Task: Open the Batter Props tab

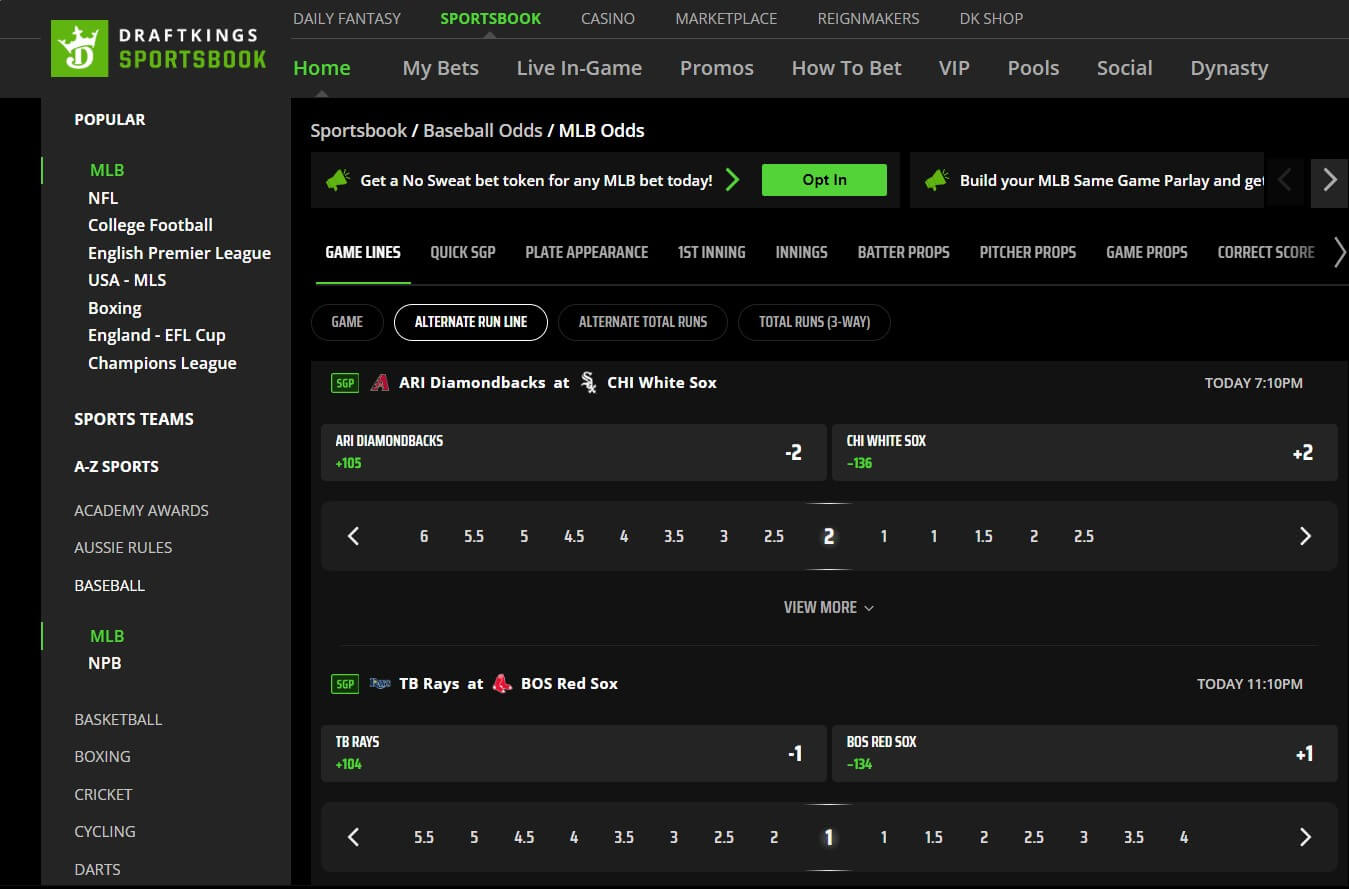Action: [904, 252]
